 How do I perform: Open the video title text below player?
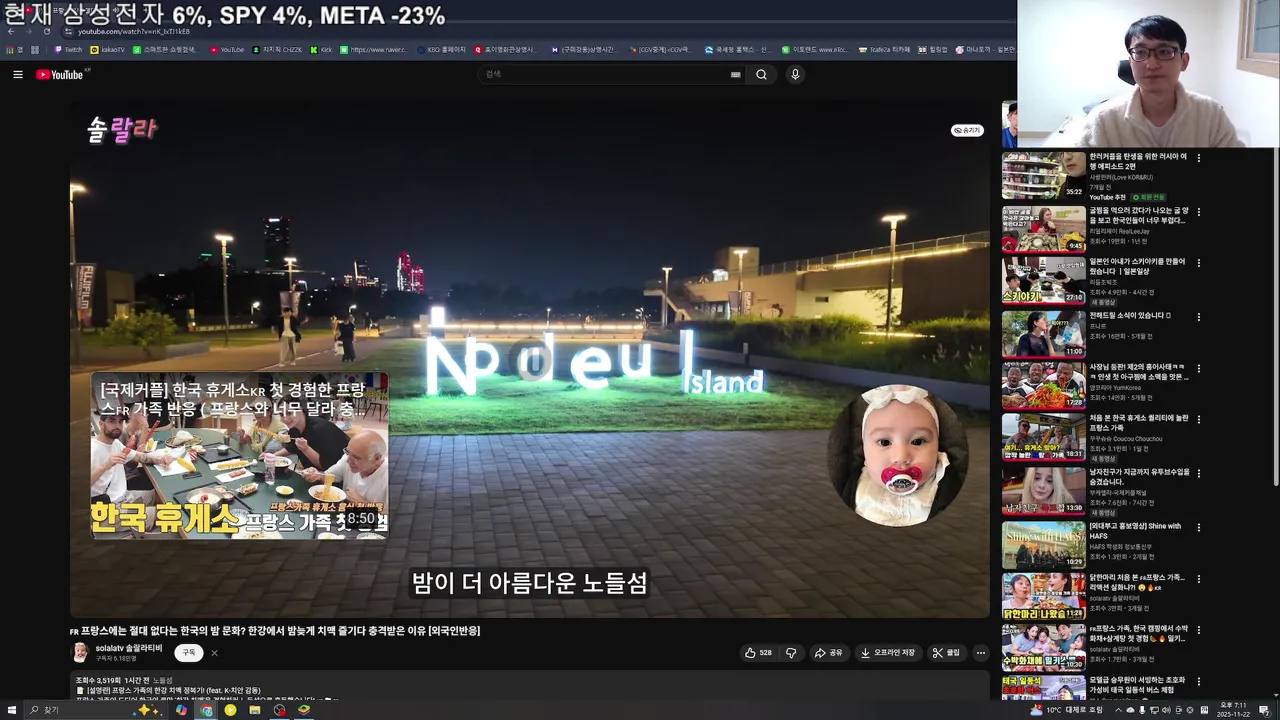coord(275,631)
